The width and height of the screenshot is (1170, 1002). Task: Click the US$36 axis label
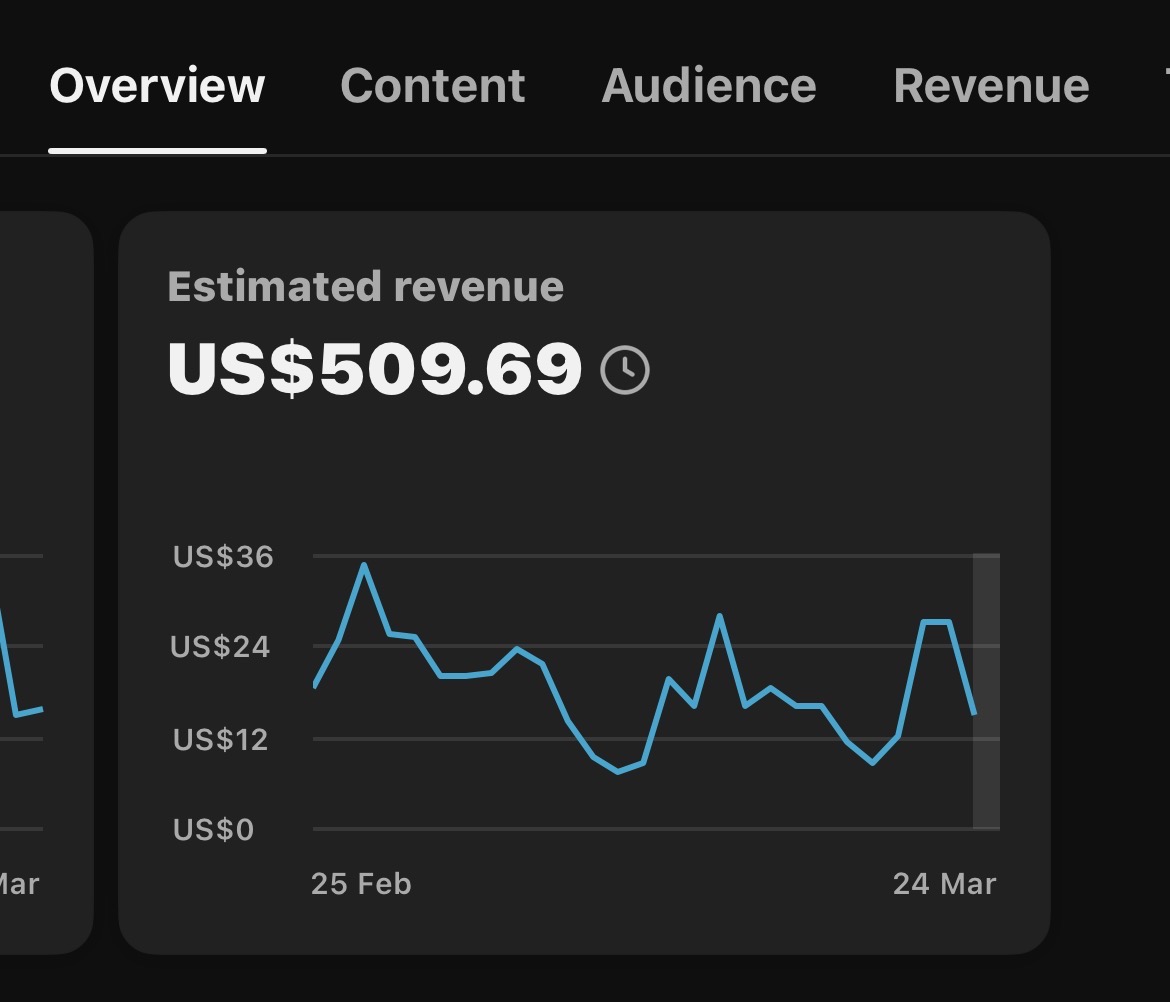(222, 556)
